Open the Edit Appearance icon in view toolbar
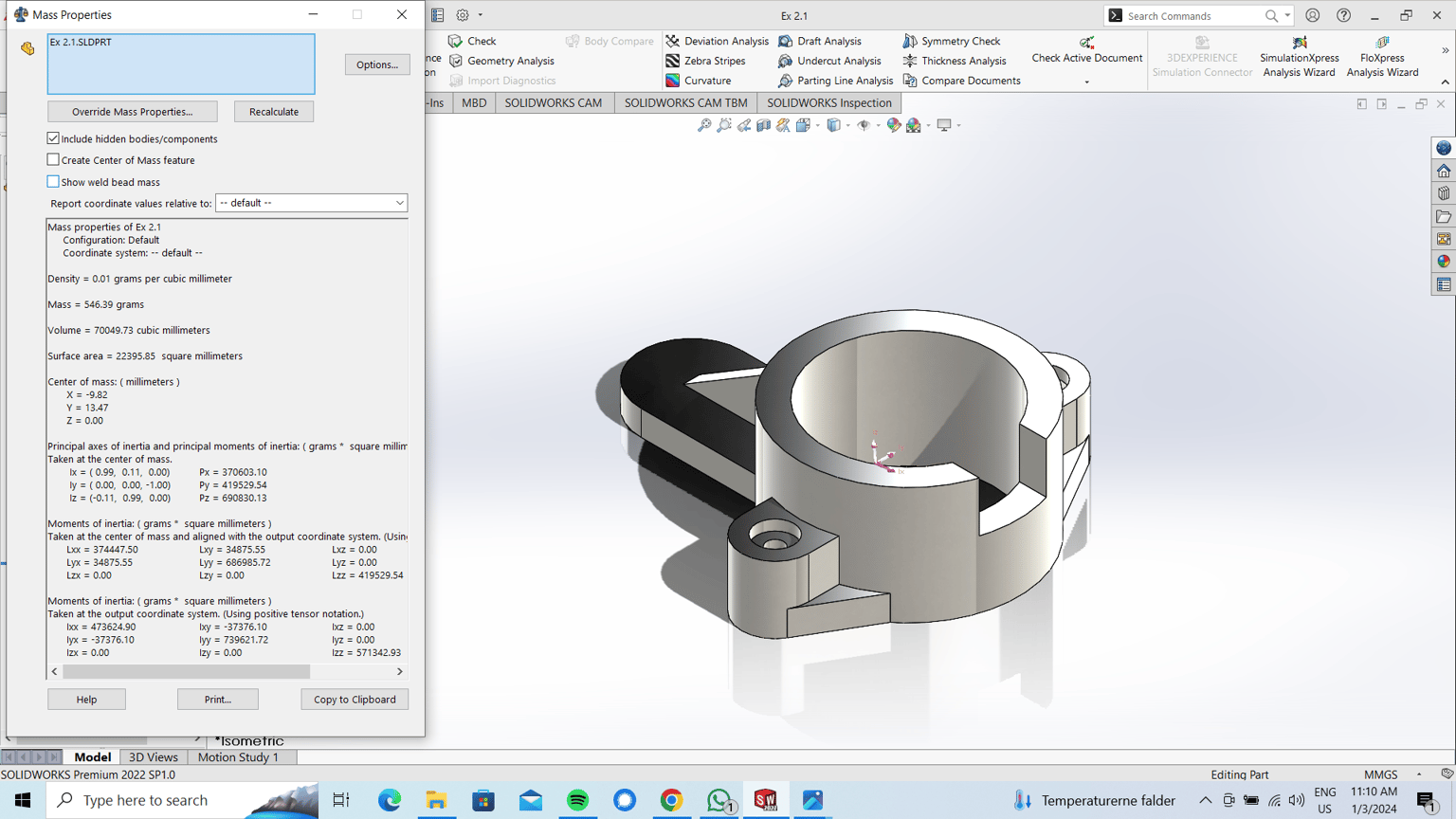The image size is (1456, 819). (x=893, y=125)
